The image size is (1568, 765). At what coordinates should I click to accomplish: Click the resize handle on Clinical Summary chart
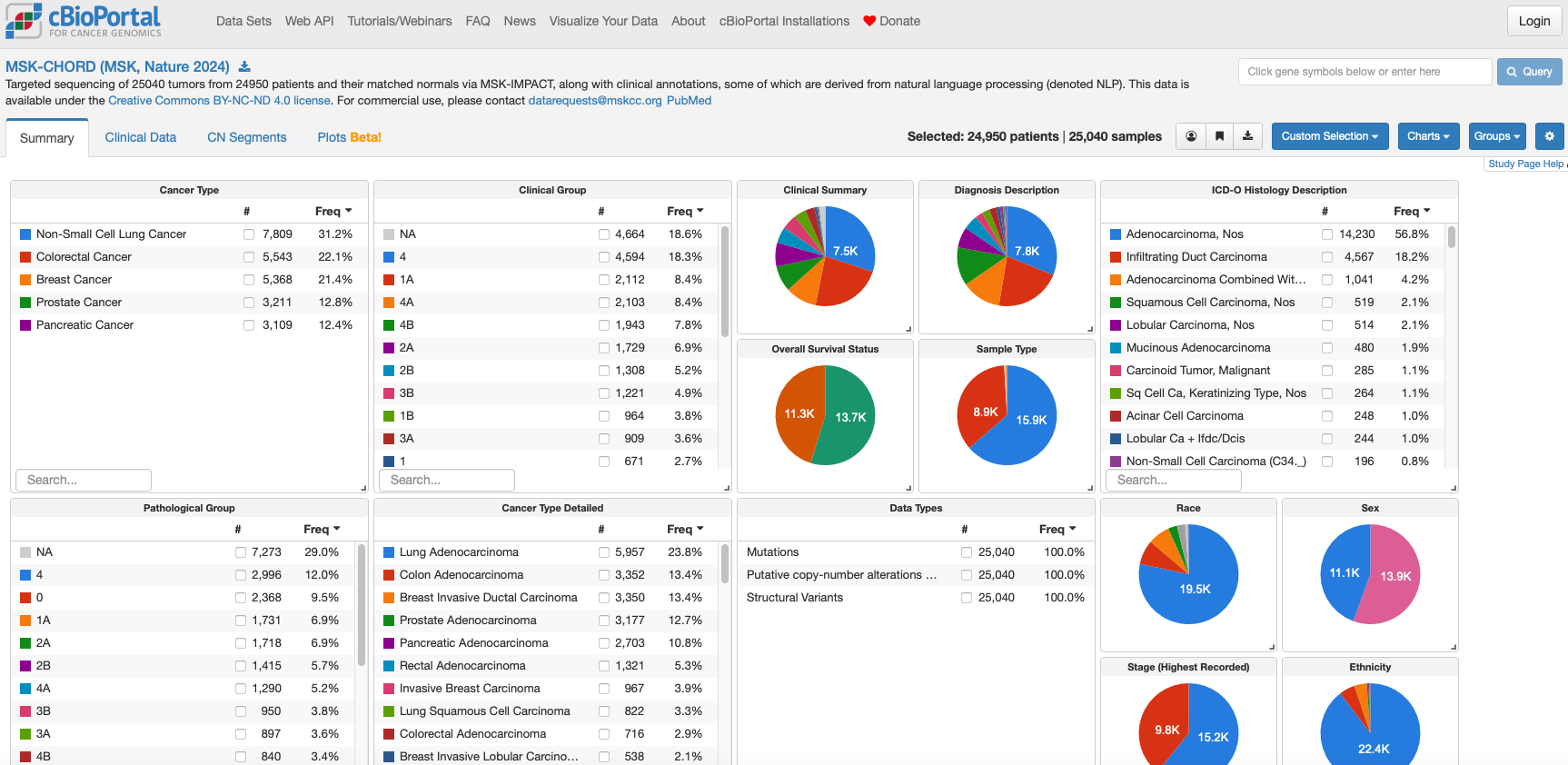pos(908,329)
